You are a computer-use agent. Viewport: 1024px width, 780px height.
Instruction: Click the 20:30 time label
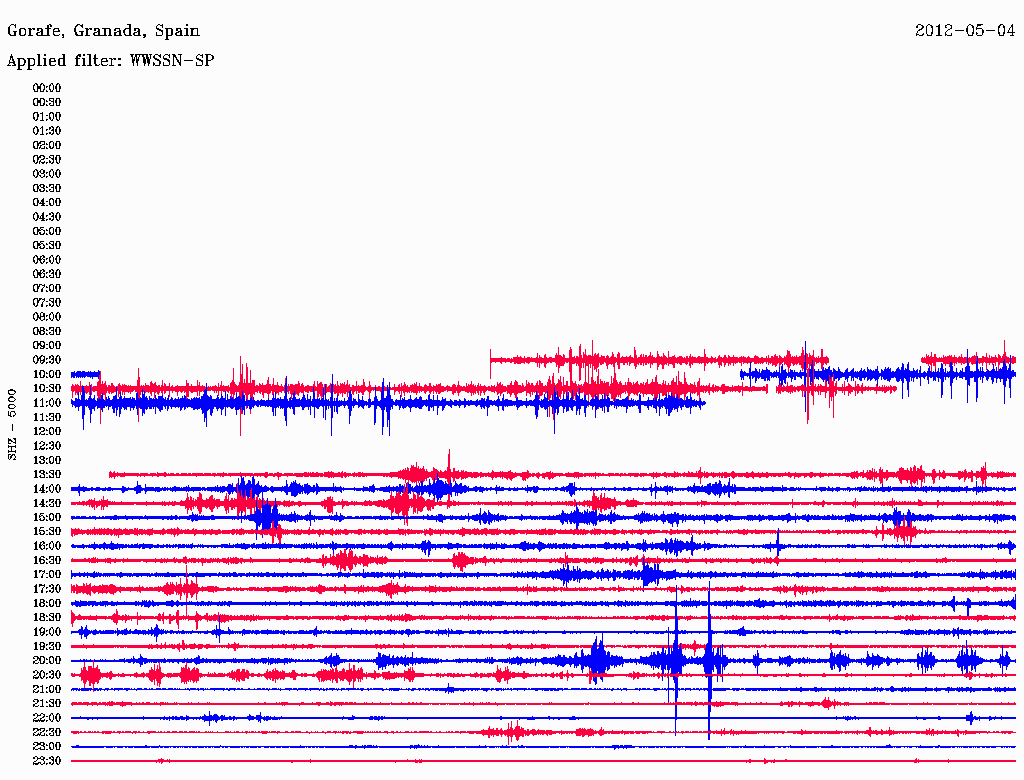point(47,675)
